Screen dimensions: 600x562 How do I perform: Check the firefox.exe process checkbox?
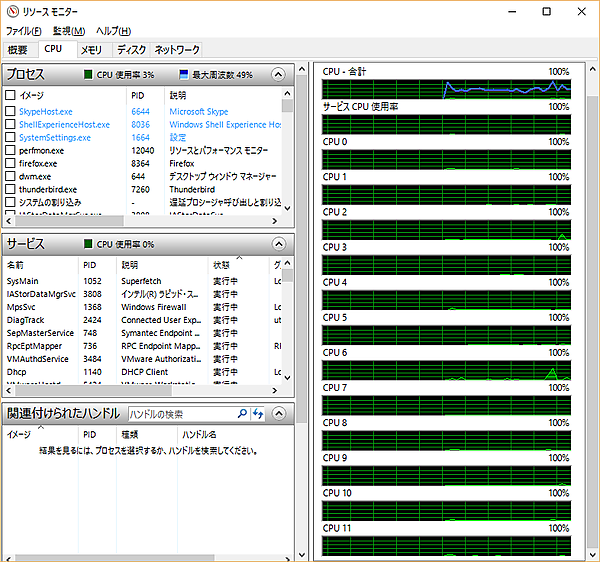tap(10, 163)
